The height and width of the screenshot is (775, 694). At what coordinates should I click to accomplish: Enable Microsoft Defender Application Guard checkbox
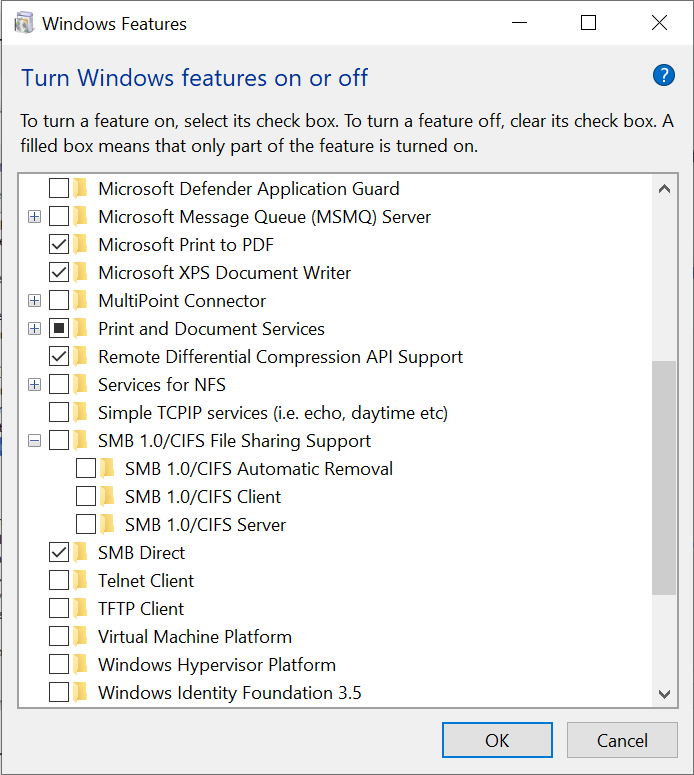[x=59, y=188]
